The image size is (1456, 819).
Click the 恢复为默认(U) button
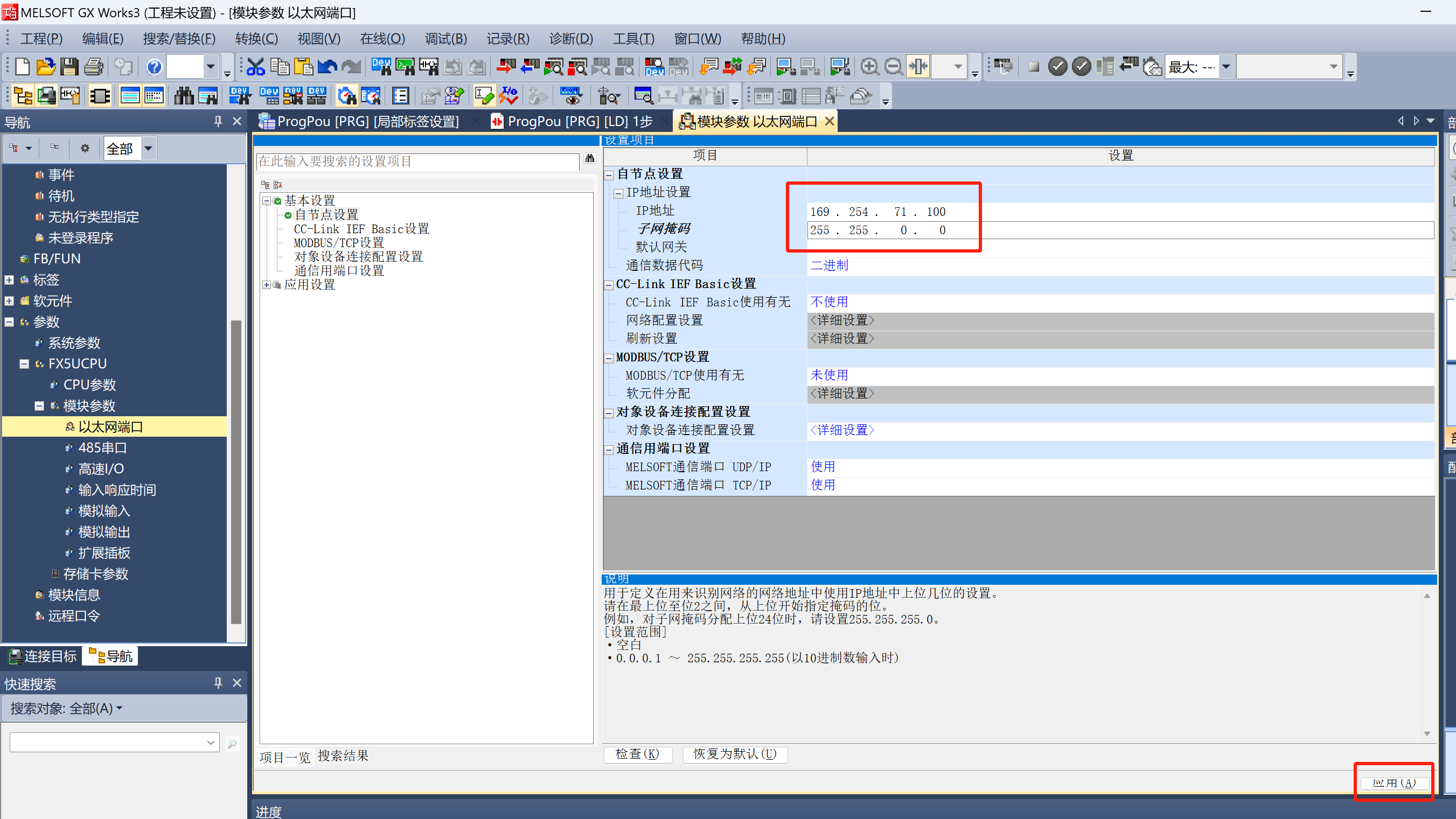pyautogui.click(x=735, y=754)
